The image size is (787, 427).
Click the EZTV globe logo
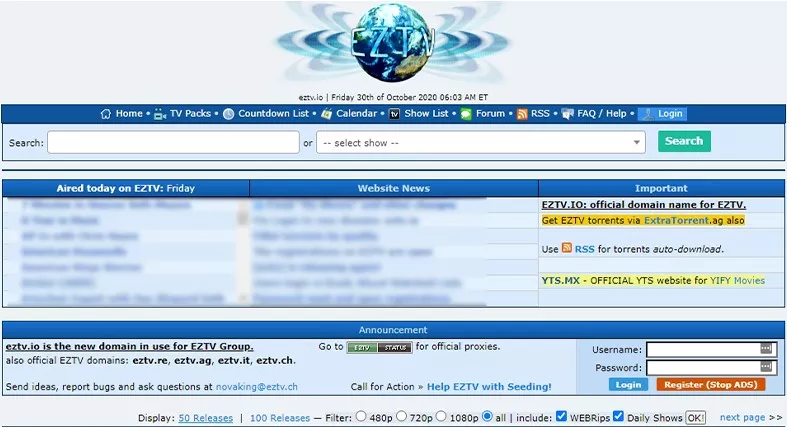[393, 43]
